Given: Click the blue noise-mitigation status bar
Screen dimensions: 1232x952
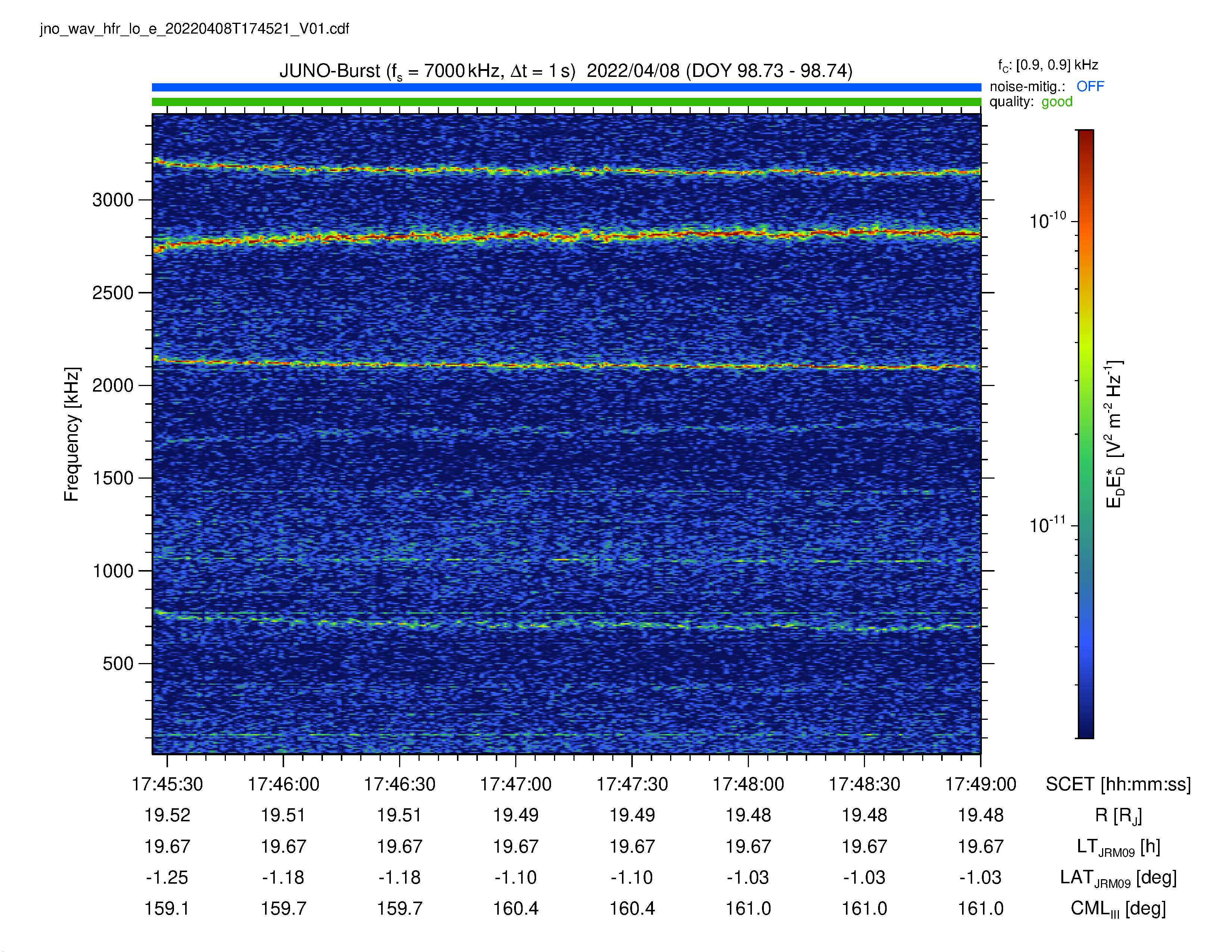Looking at the screenshot, I should tap(566, 87).
